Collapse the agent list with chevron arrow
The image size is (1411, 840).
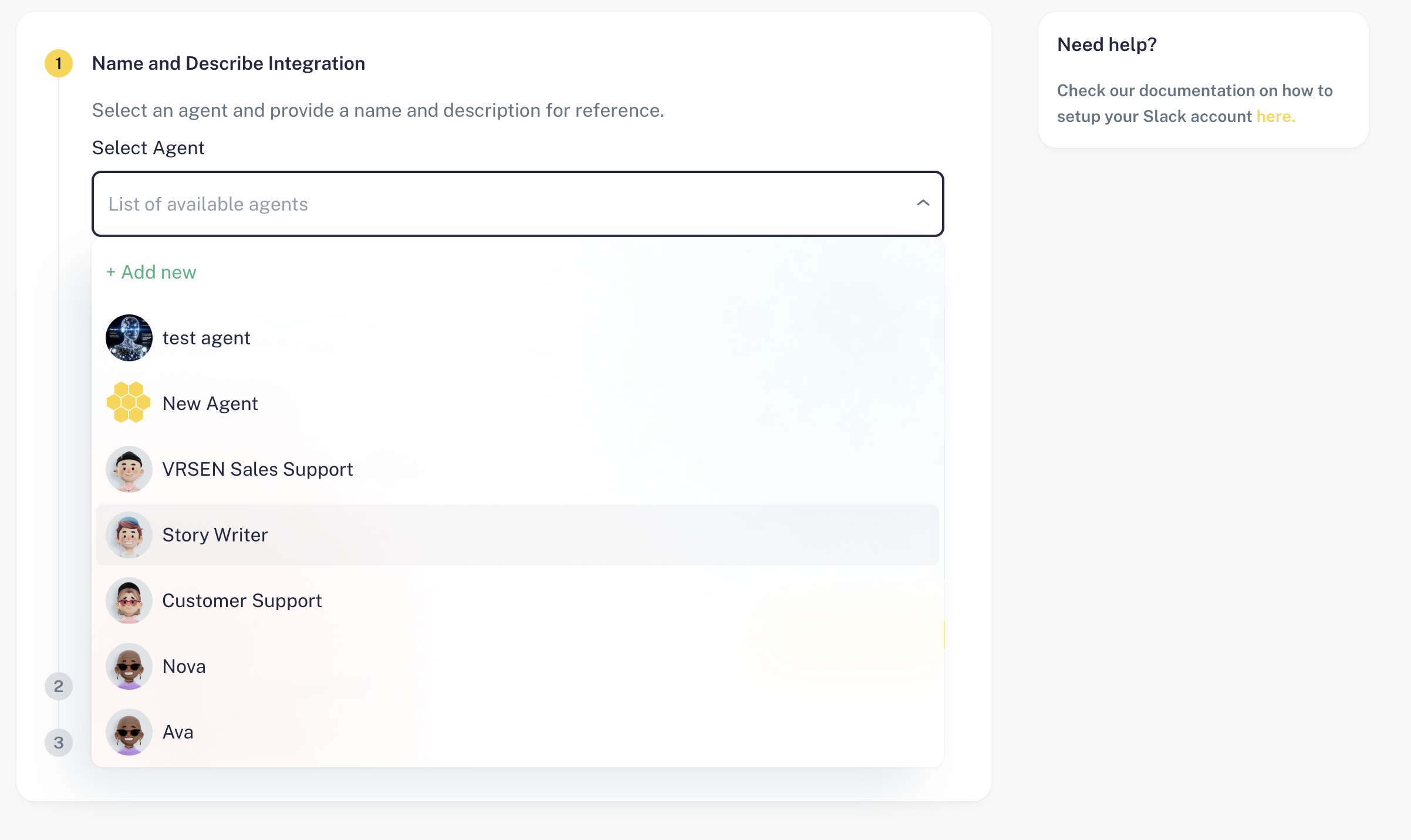point(923,203)
